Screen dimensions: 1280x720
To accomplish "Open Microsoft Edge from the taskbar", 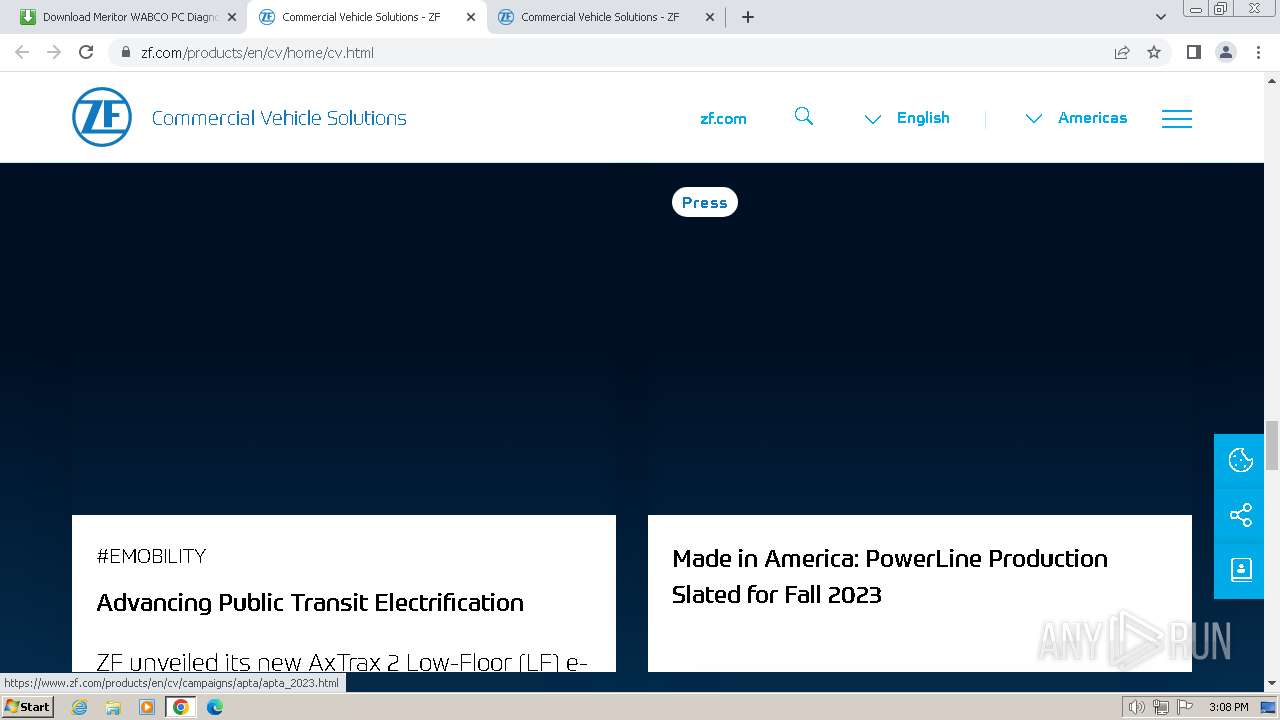I will tap(214, 707).
